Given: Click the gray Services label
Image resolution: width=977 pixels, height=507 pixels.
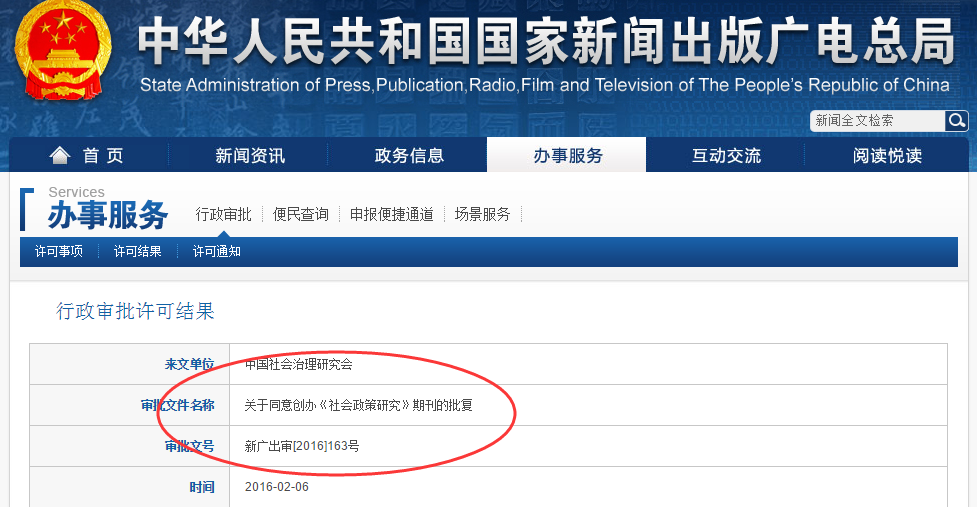Looking at the screenshot, I should coord(77,192).
